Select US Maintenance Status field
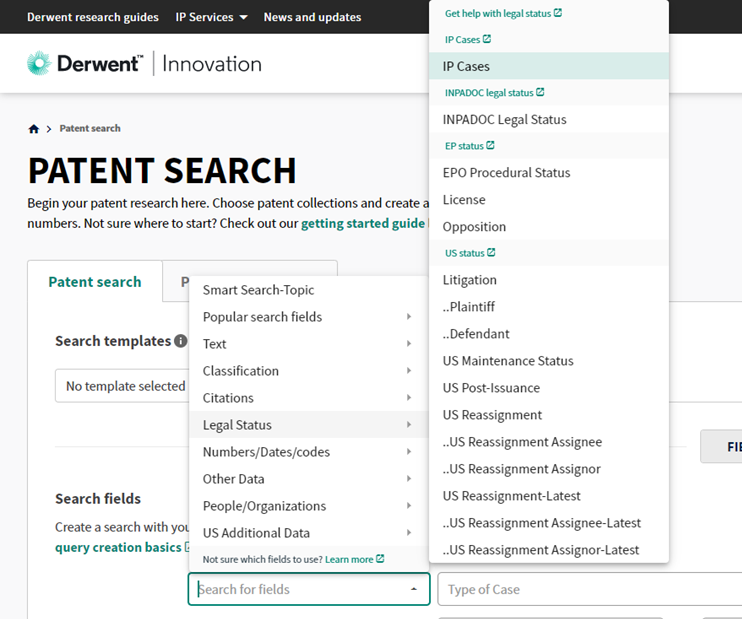 tap(549, 361)
